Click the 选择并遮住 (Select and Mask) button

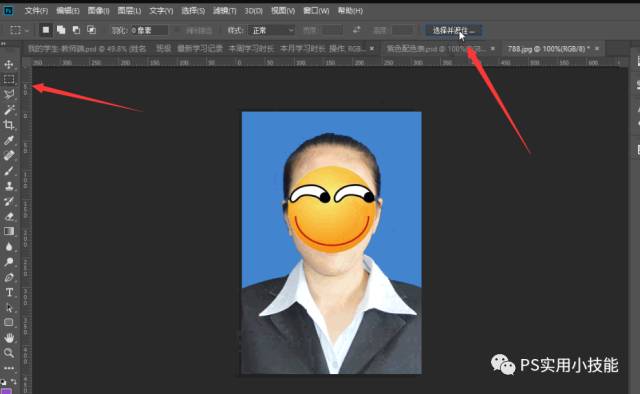(453, 30)
